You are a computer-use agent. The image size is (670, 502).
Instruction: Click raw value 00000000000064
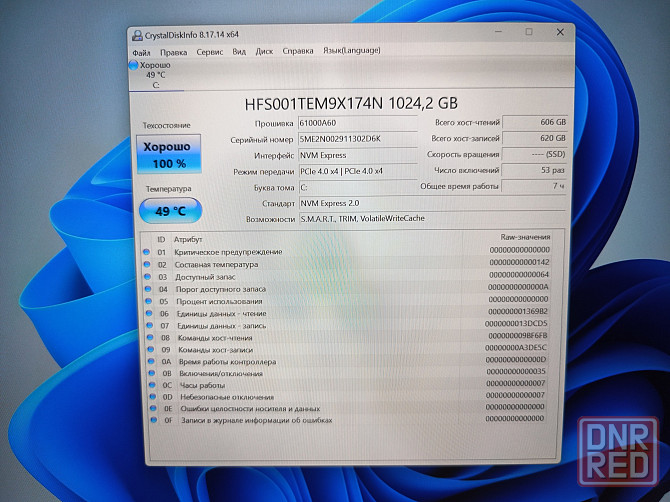(519, 274)
